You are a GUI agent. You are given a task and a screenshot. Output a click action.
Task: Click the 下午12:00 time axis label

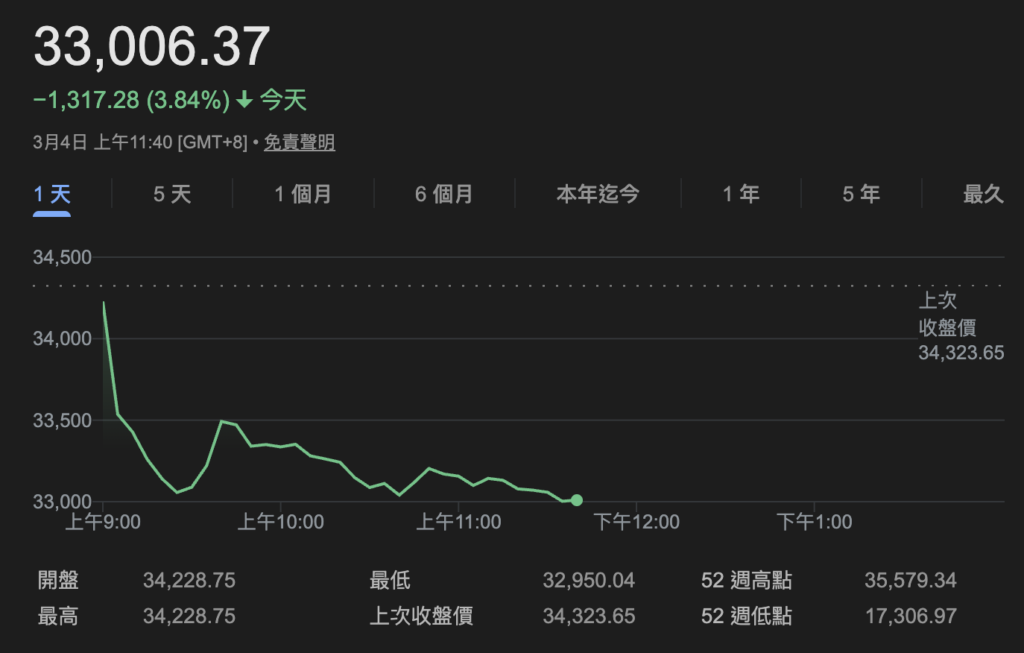636,522
